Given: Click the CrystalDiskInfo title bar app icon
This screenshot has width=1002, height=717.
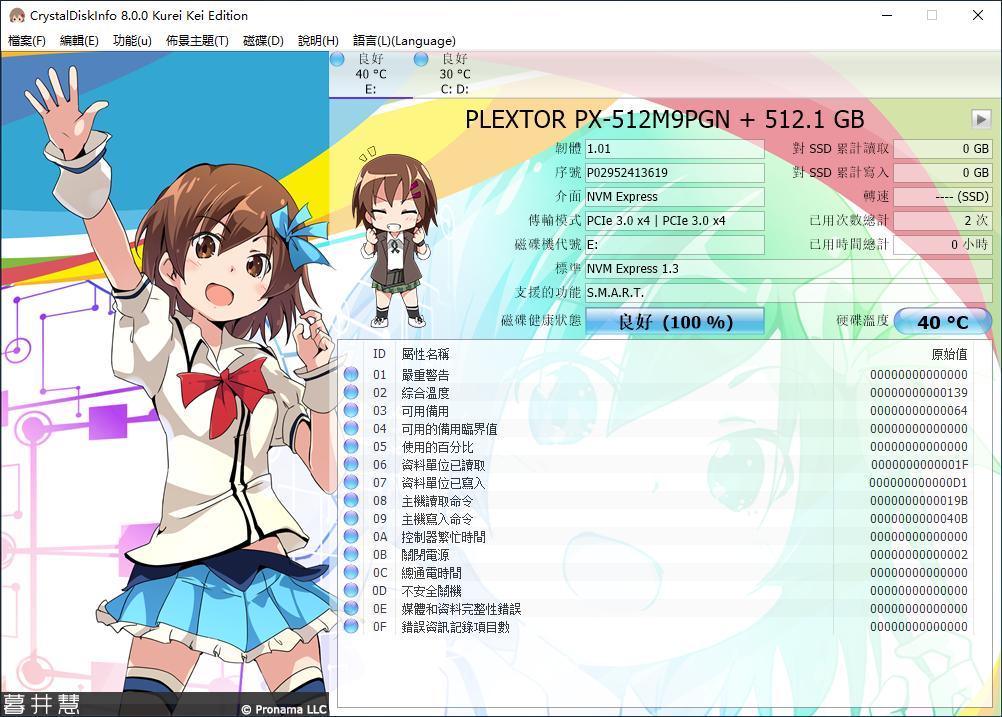Looking at the screenshot, I should [x=15, y=15].
